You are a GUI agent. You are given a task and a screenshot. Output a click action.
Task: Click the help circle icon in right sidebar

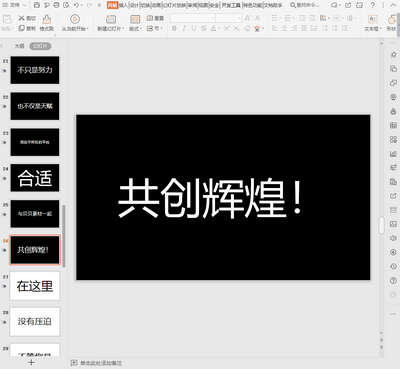[393, 280]
